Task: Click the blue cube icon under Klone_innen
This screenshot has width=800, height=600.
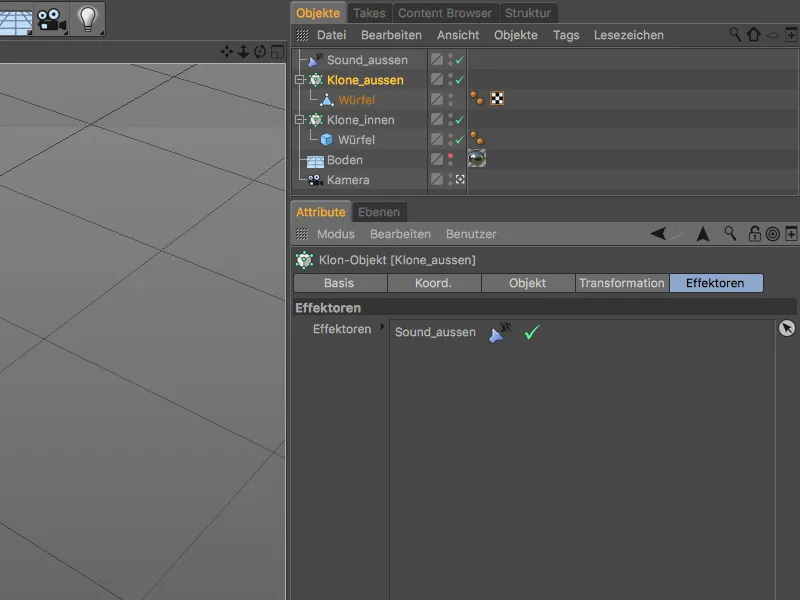Action: pyautogui.click(x=327, y=139)
